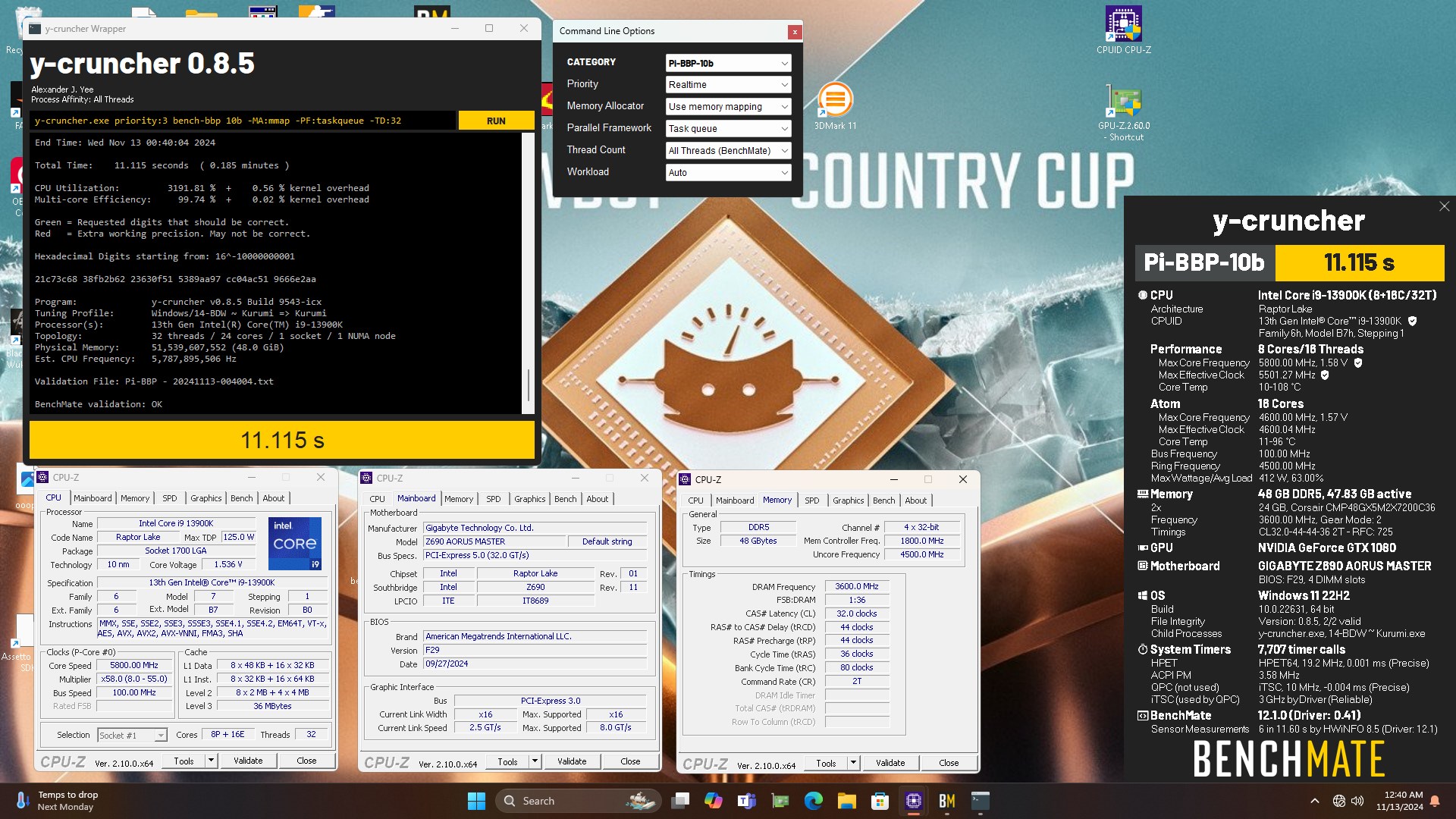The width and height of the screenshot is (1456, 819).
Task: Click the yellow RUN button in y-cruncher Wrapper
Action: click(x=496, y=121)
